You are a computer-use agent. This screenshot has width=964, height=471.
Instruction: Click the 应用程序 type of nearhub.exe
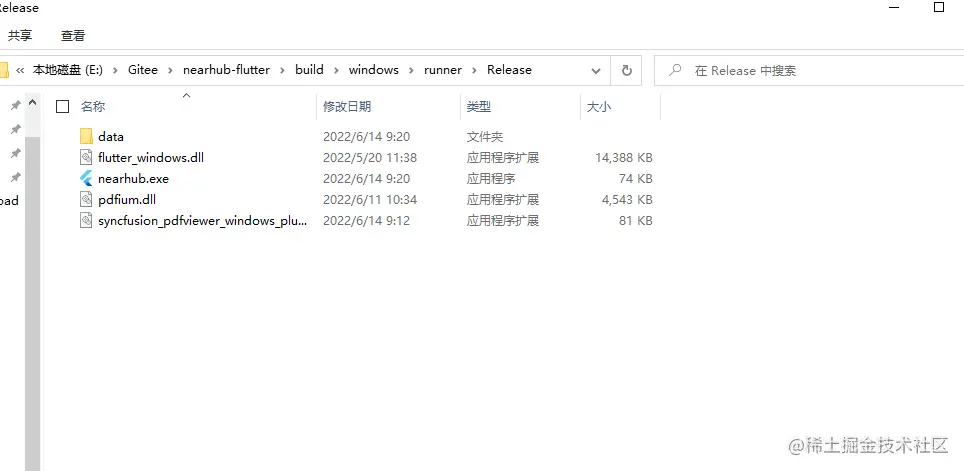point(491,179)
